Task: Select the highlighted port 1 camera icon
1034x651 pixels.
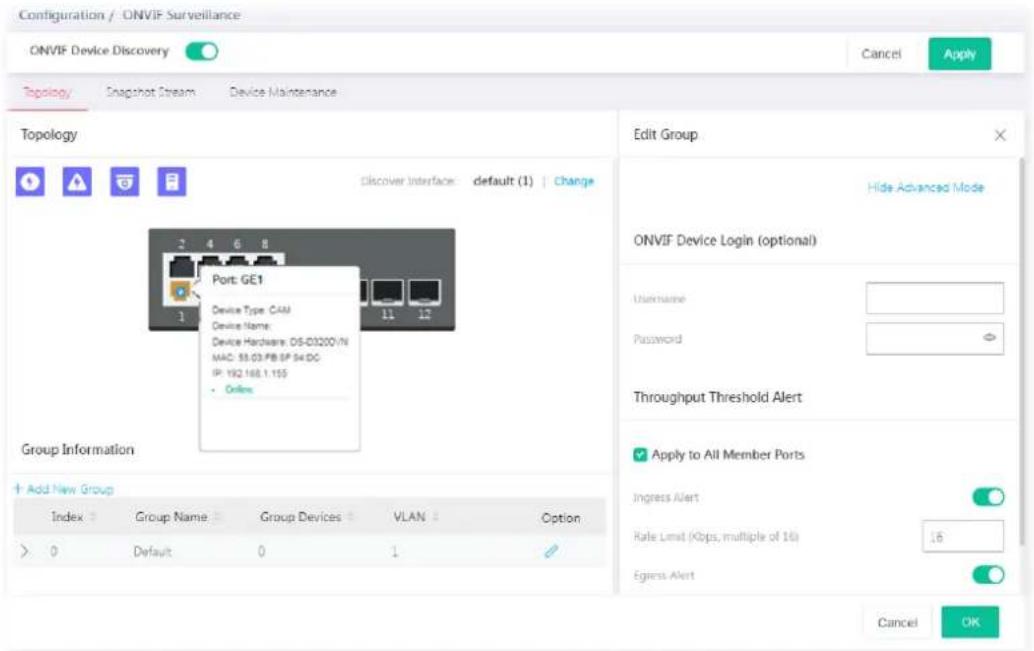Action: click(181, 291)
